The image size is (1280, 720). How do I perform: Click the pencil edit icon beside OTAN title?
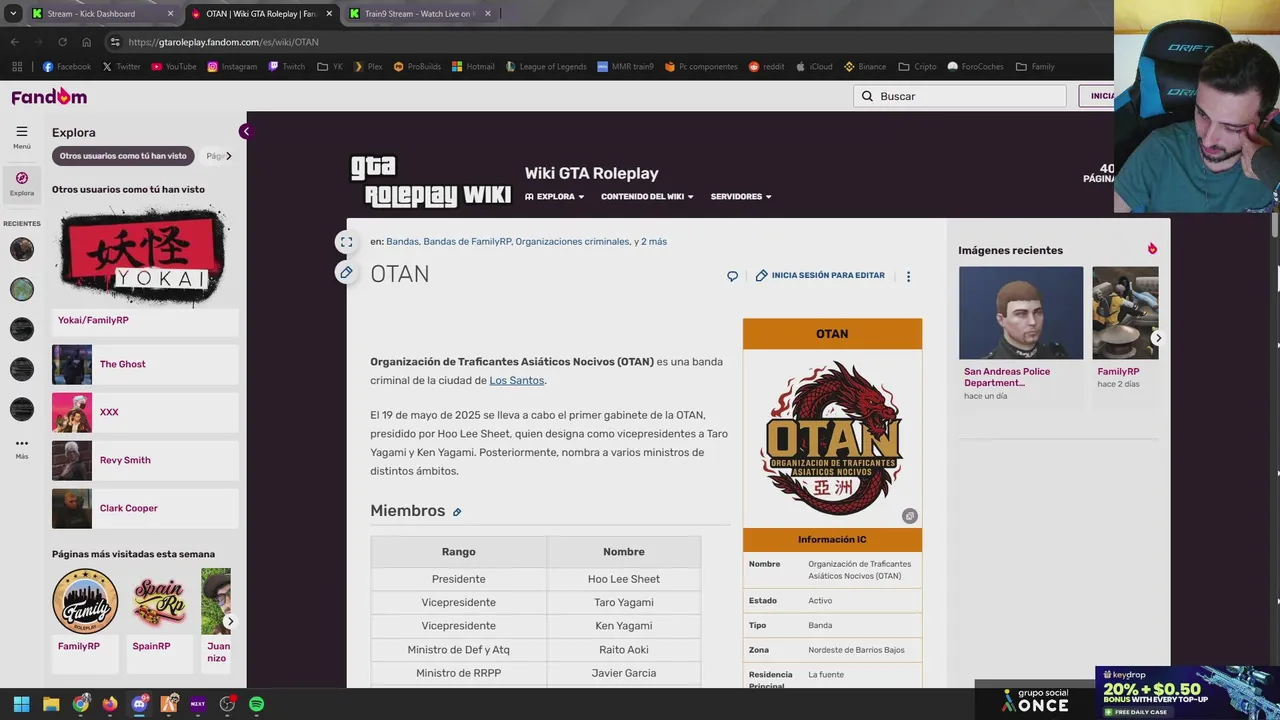click(x=346, y=272)
